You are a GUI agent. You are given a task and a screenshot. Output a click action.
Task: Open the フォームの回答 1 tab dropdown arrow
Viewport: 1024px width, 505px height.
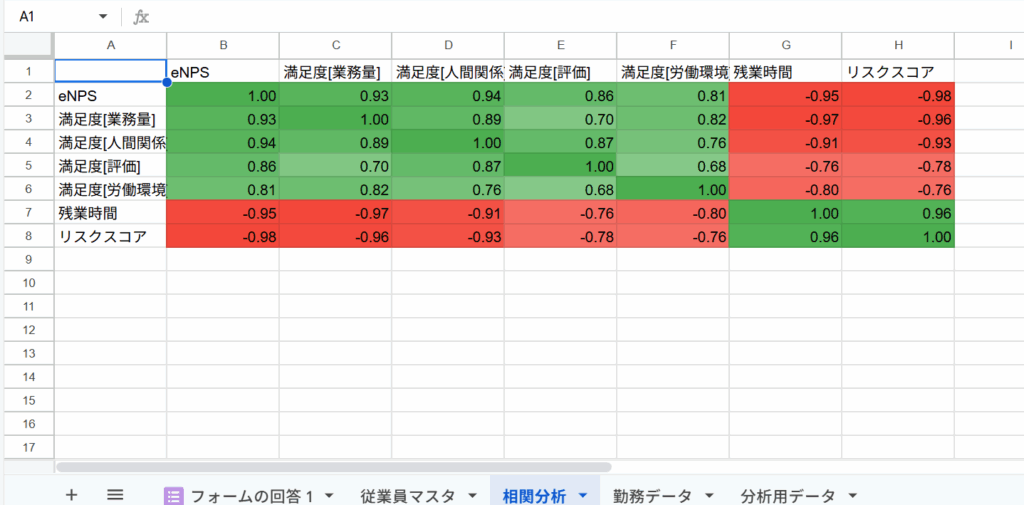tap(328, 496)
